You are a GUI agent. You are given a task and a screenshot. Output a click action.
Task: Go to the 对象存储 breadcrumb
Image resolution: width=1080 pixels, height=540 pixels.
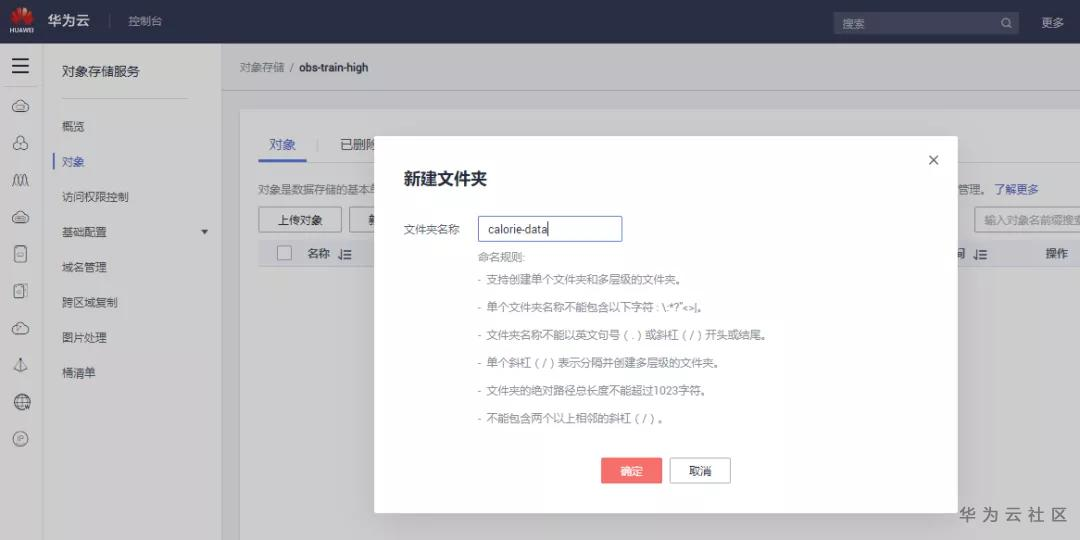(262, 68)
